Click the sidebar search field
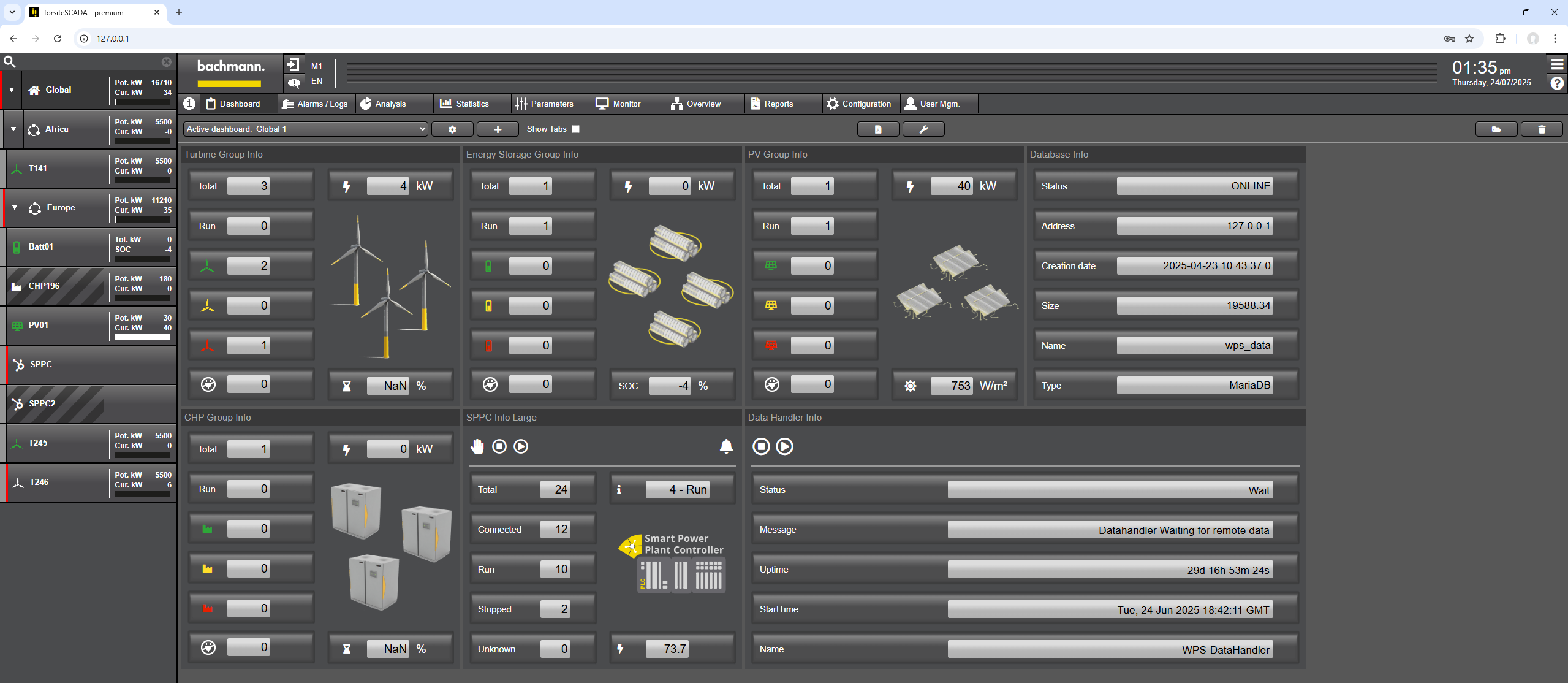This screenshot has height=683, width=1568. pos(86,62)
